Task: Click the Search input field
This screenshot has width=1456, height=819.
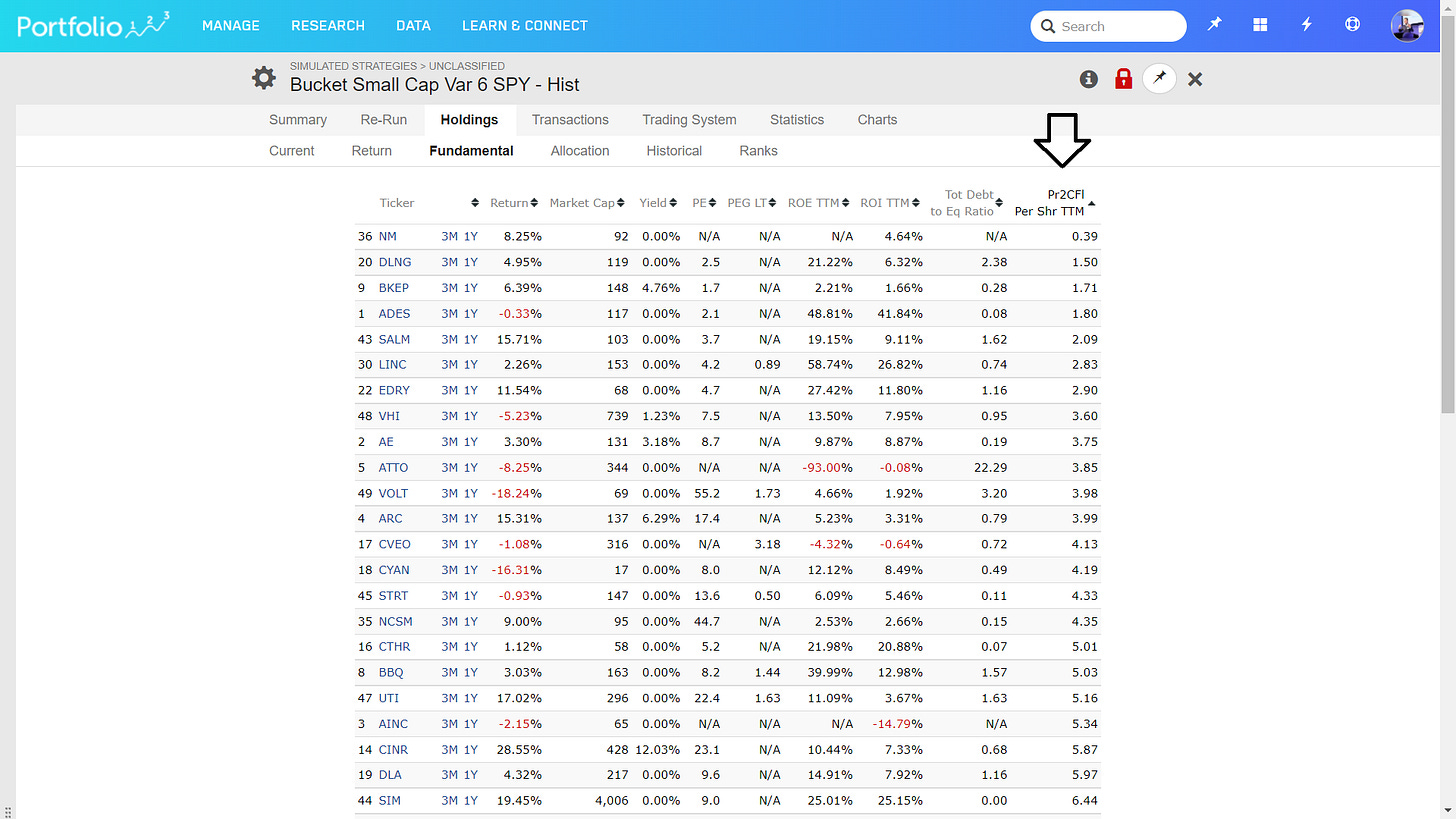Action: tap(1108, 26)
